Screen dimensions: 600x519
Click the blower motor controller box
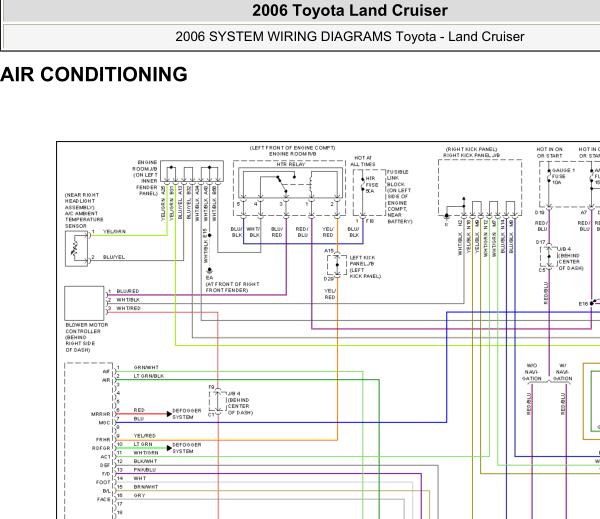click(84, 303)
